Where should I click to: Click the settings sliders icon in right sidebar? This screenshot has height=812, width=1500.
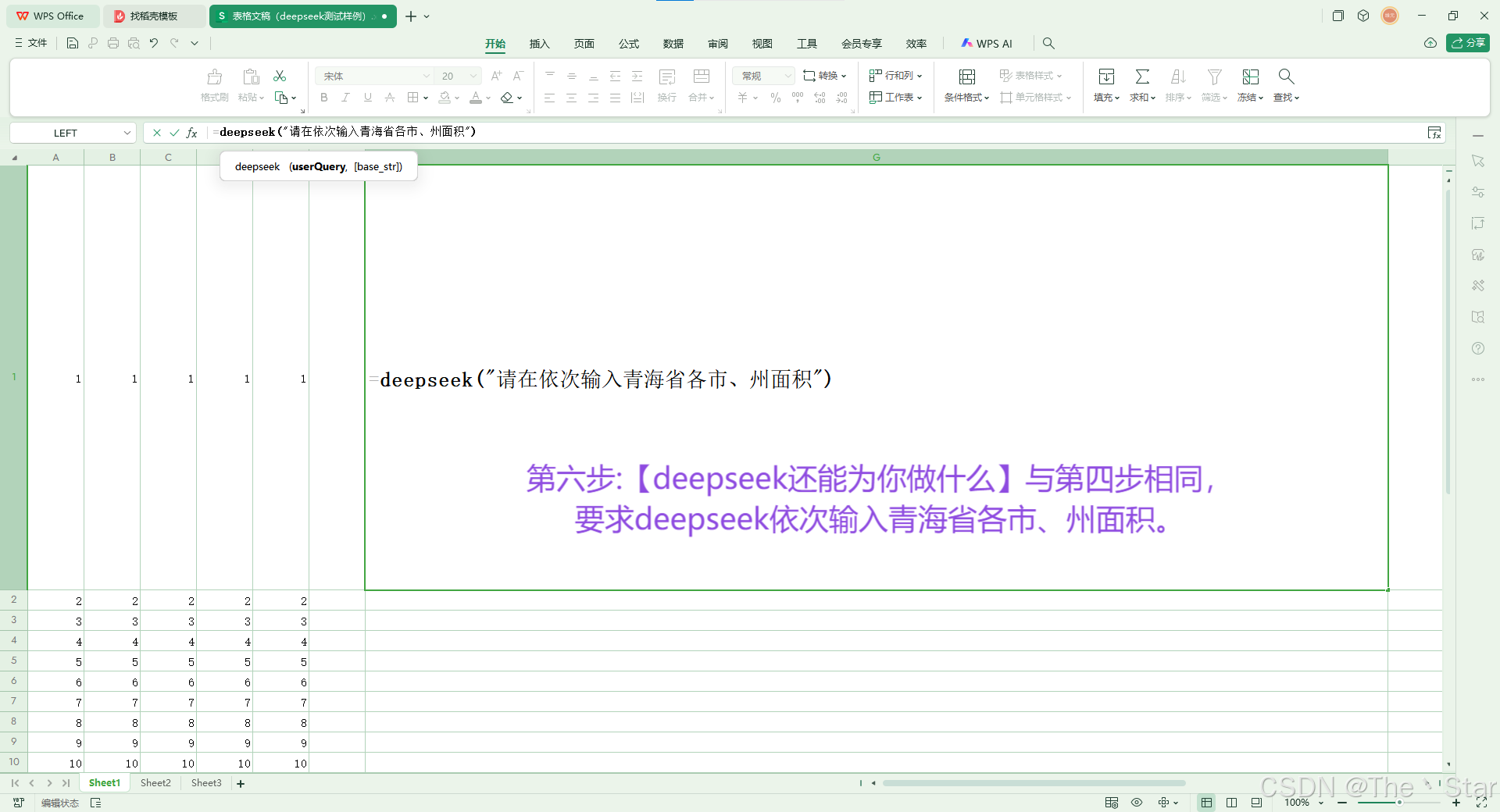pyautogui.click(x=1477, y=192)
